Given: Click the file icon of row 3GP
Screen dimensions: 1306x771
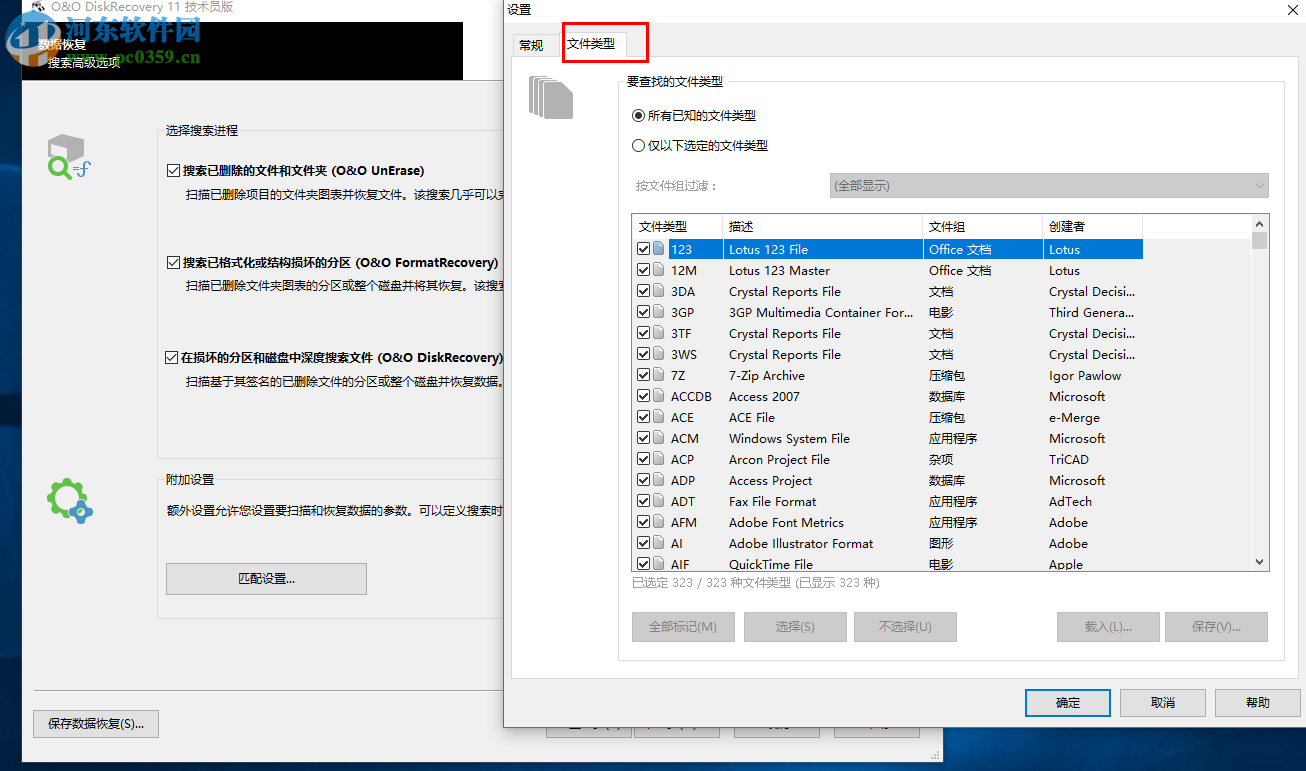Looking at the screenshot, I should 659,312.
